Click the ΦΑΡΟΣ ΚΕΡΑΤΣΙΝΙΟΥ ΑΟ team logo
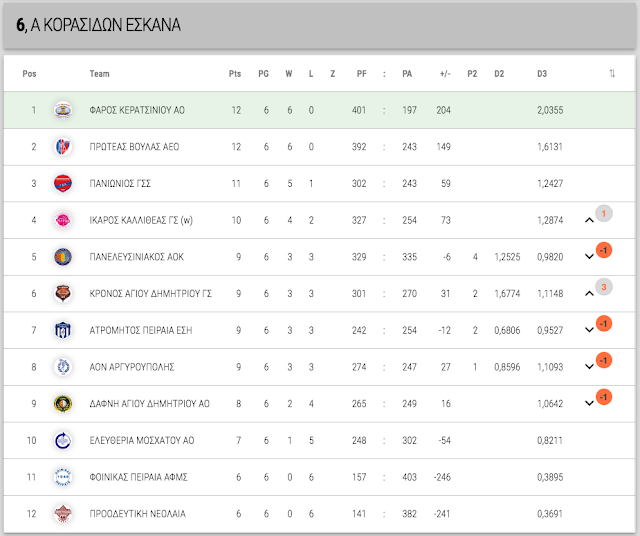640x536 pixels. pos(63,110)
